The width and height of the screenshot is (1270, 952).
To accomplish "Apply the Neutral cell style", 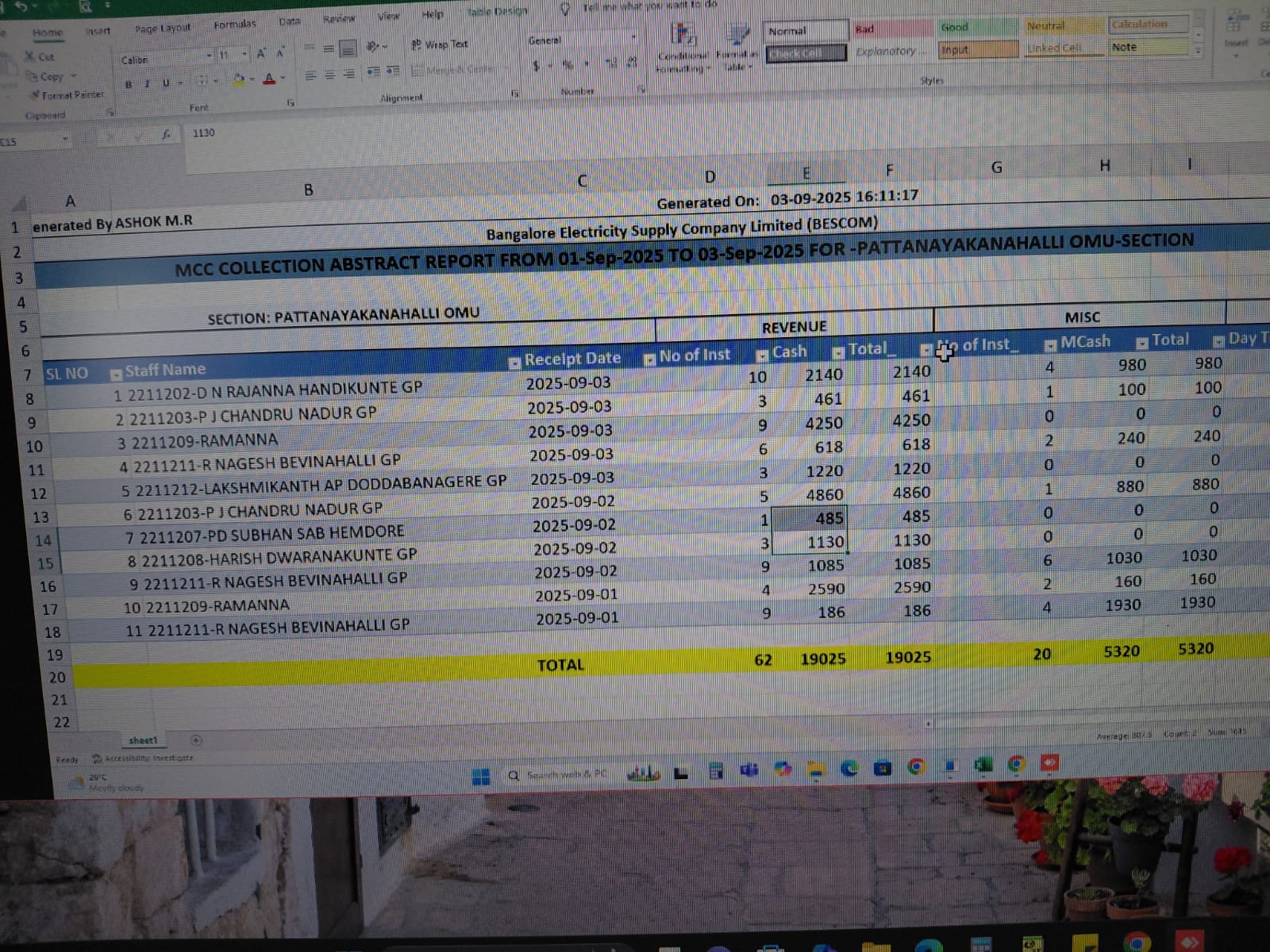I will click(1063, 25).
